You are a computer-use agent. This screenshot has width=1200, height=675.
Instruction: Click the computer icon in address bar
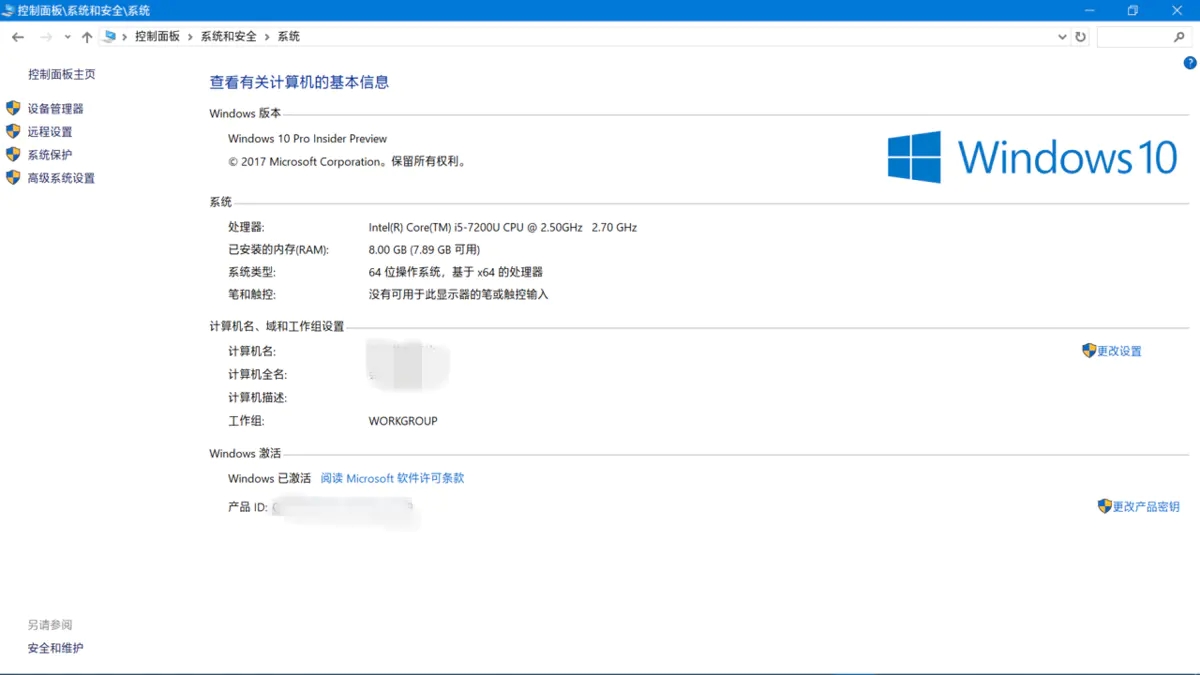pyautogui.click(x=109, y=37)
